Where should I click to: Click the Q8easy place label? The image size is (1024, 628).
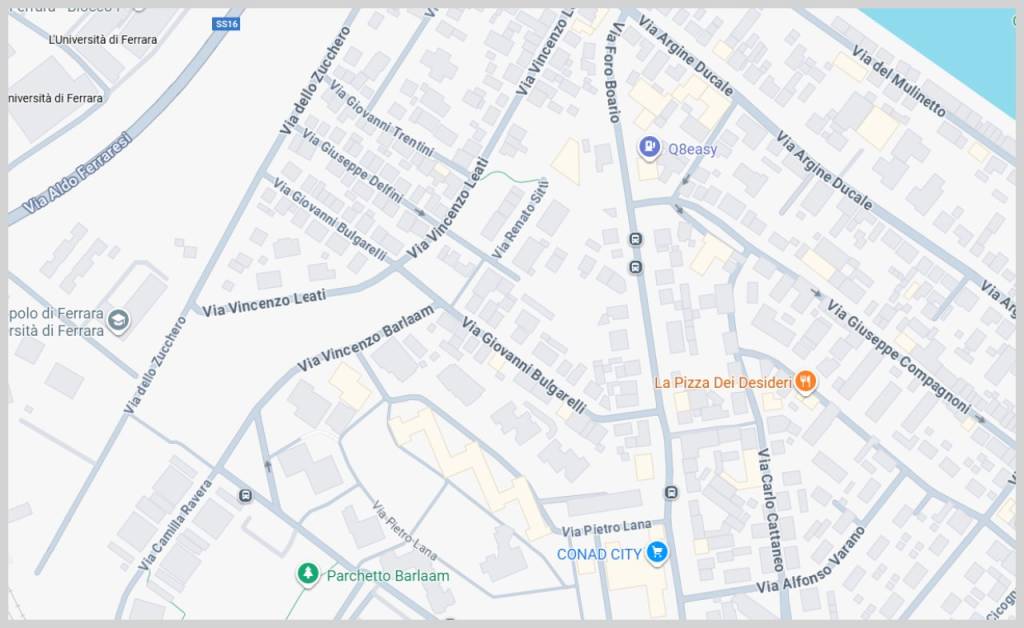692,149
